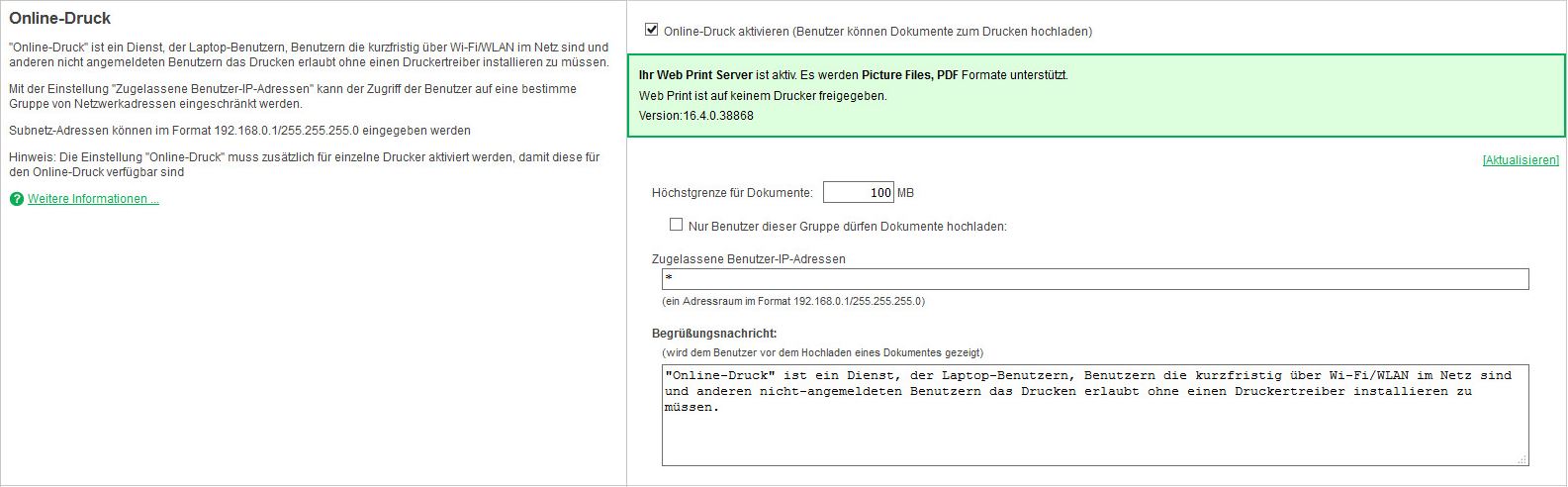Click the "Nur Benutzer dieser Gruppe dürfen Dokumente hochladen" label
This screenshot has height=487, width=1568.
coord(847,227)
